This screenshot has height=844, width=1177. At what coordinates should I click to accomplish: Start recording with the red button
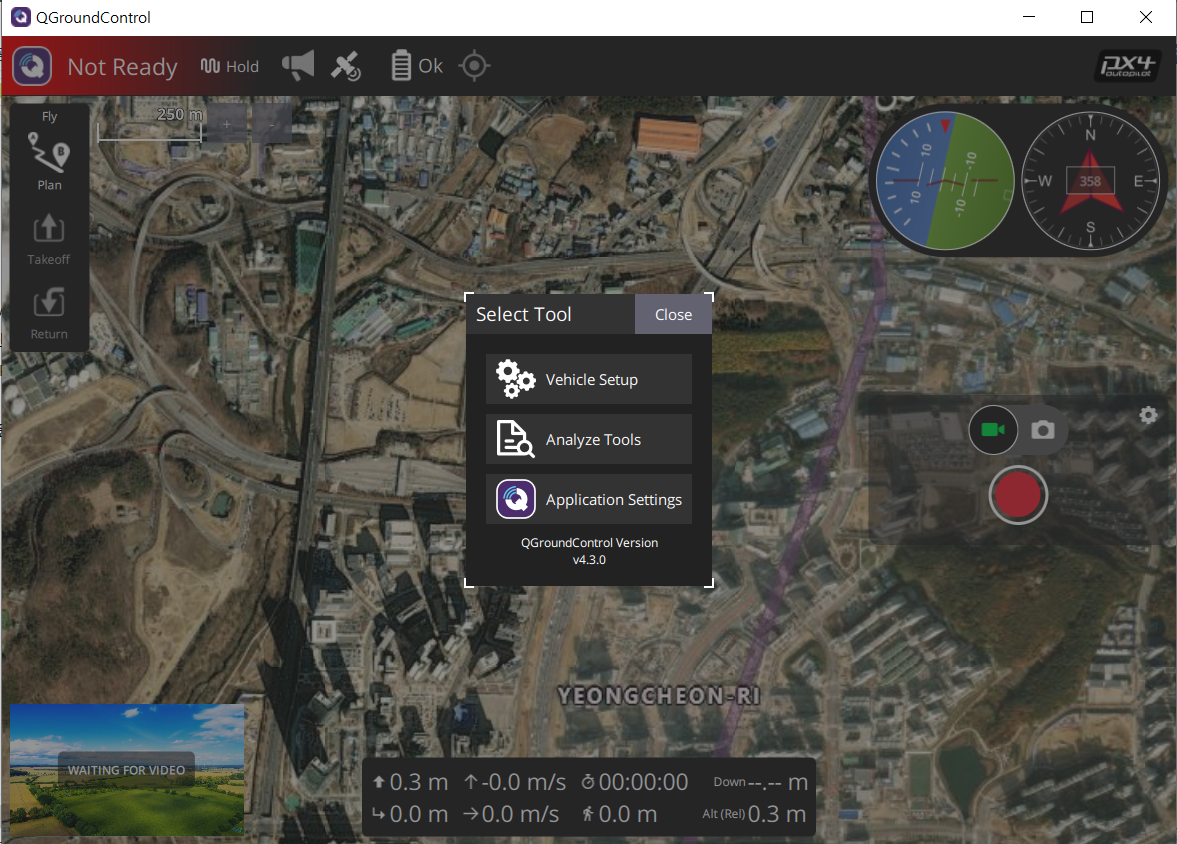[1018, 495]
